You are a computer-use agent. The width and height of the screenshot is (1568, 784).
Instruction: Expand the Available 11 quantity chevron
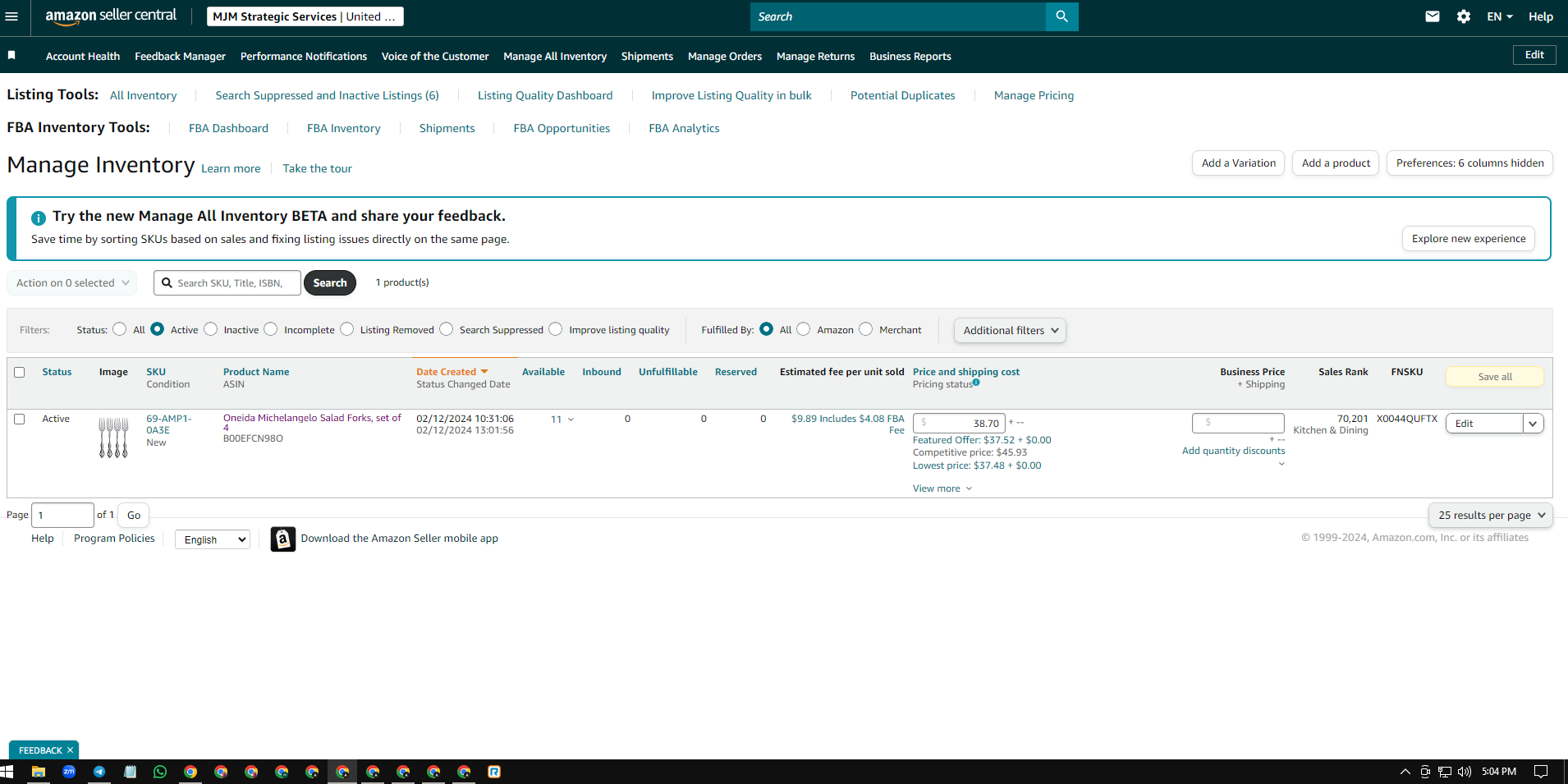click(x=571, y=420)
